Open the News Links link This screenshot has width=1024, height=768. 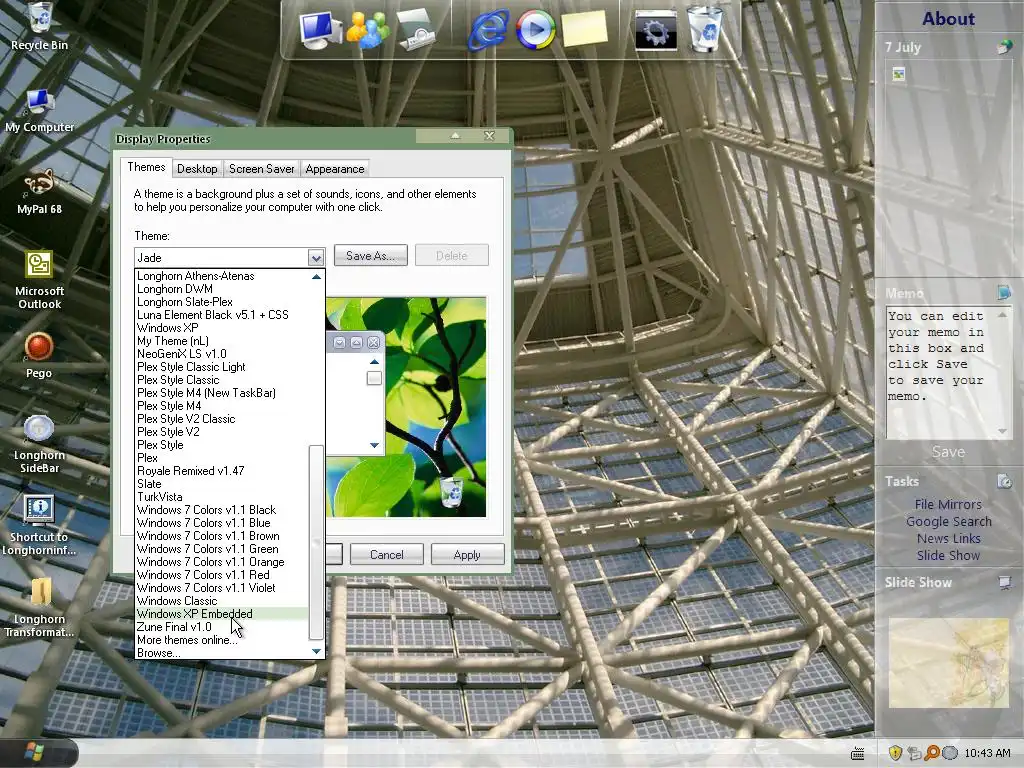point(948,538)
